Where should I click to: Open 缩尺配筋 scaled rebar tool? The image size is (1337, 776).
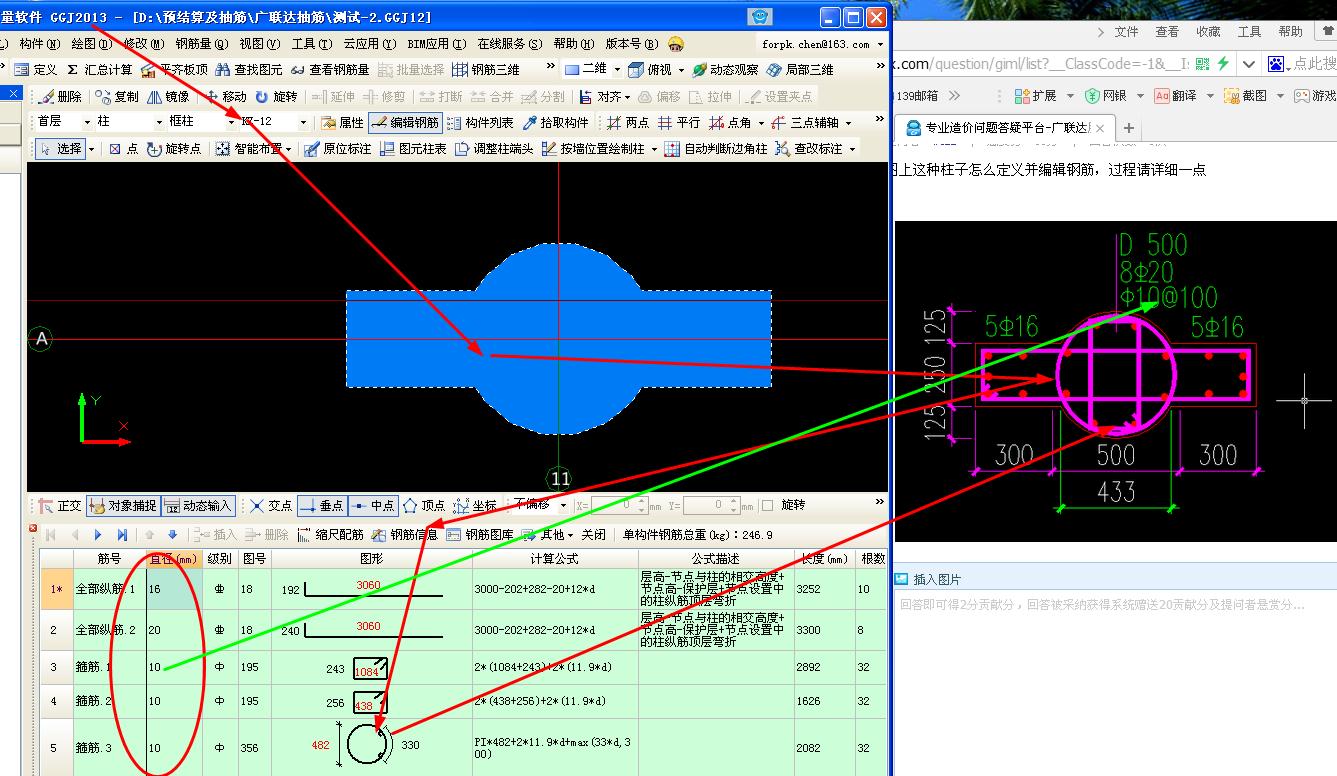(331, 535)
